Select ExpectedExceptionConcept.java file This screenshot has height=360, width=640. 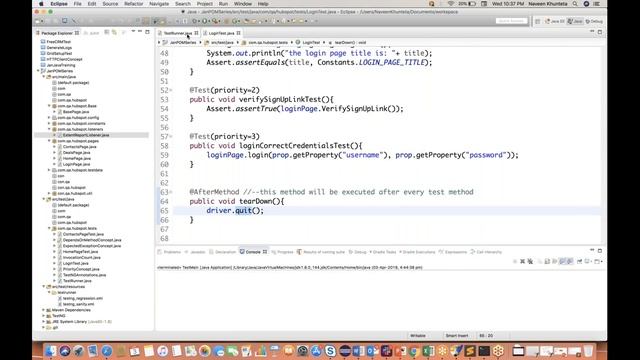(92, 246)
